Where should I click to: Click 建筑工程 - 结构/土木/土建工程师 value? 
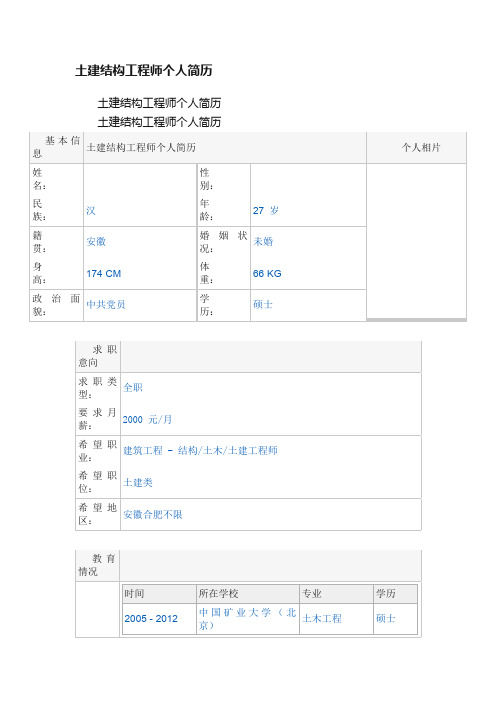coord(201,451)
